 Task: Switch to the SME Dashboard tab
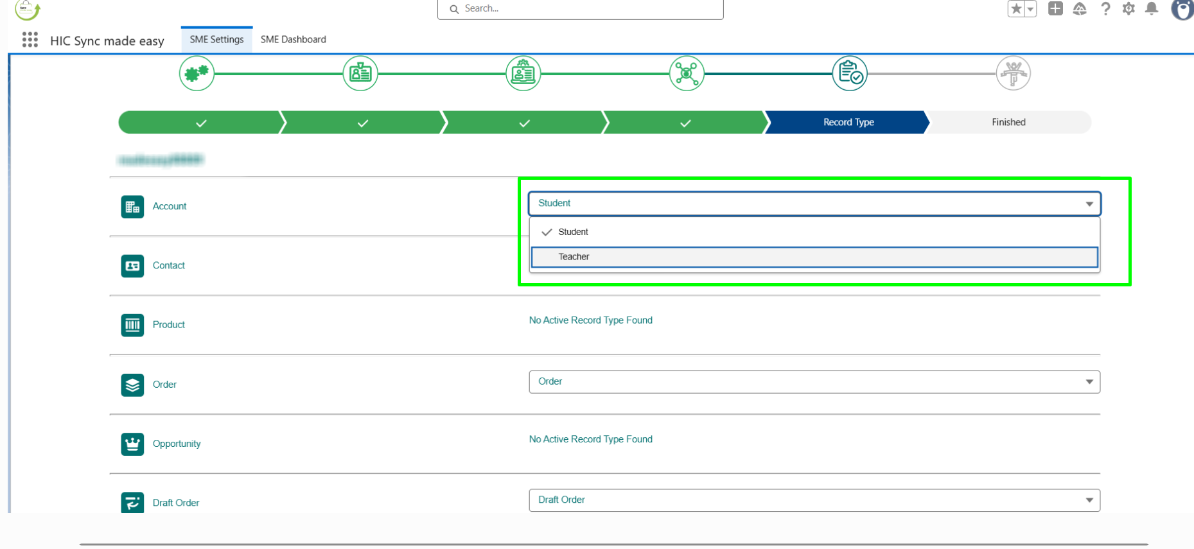click(293, 40)
